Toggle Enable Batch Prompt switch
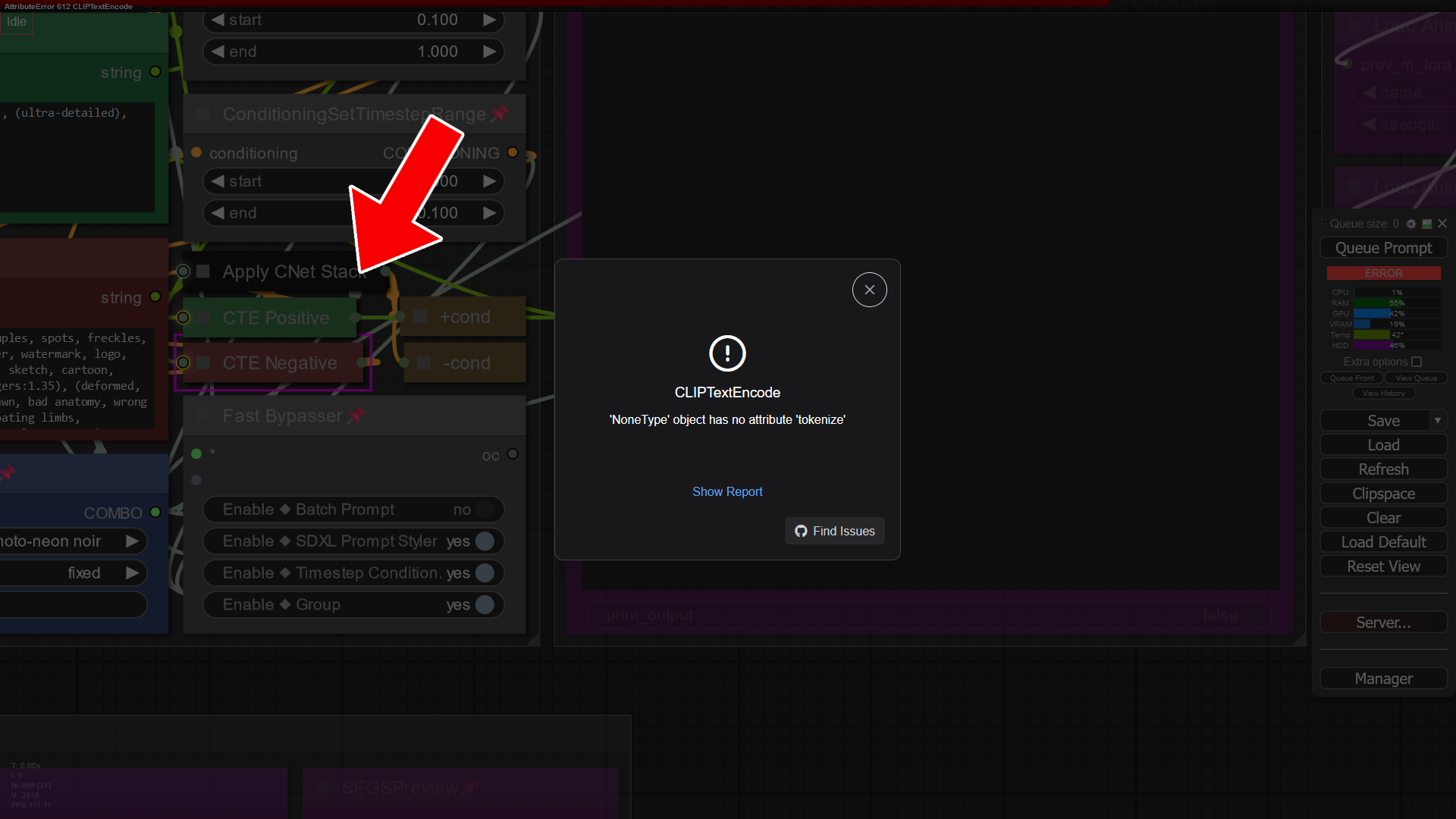The width and height of the screenshot is (1456, 819). point(485,510)
